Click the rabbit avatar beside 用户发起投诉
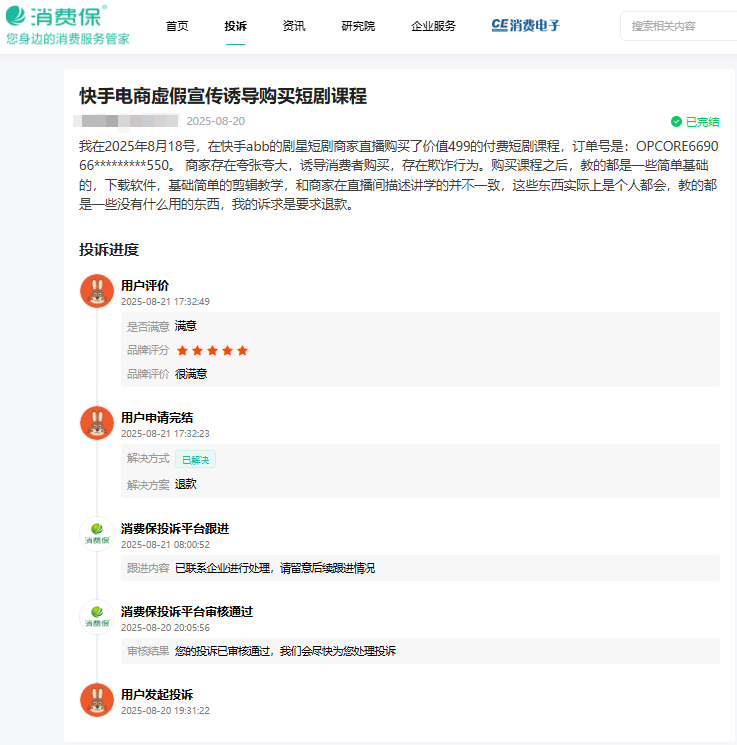The width and height of the screenshot is (737, 745). pyautogui.click(x=97, y=700)
